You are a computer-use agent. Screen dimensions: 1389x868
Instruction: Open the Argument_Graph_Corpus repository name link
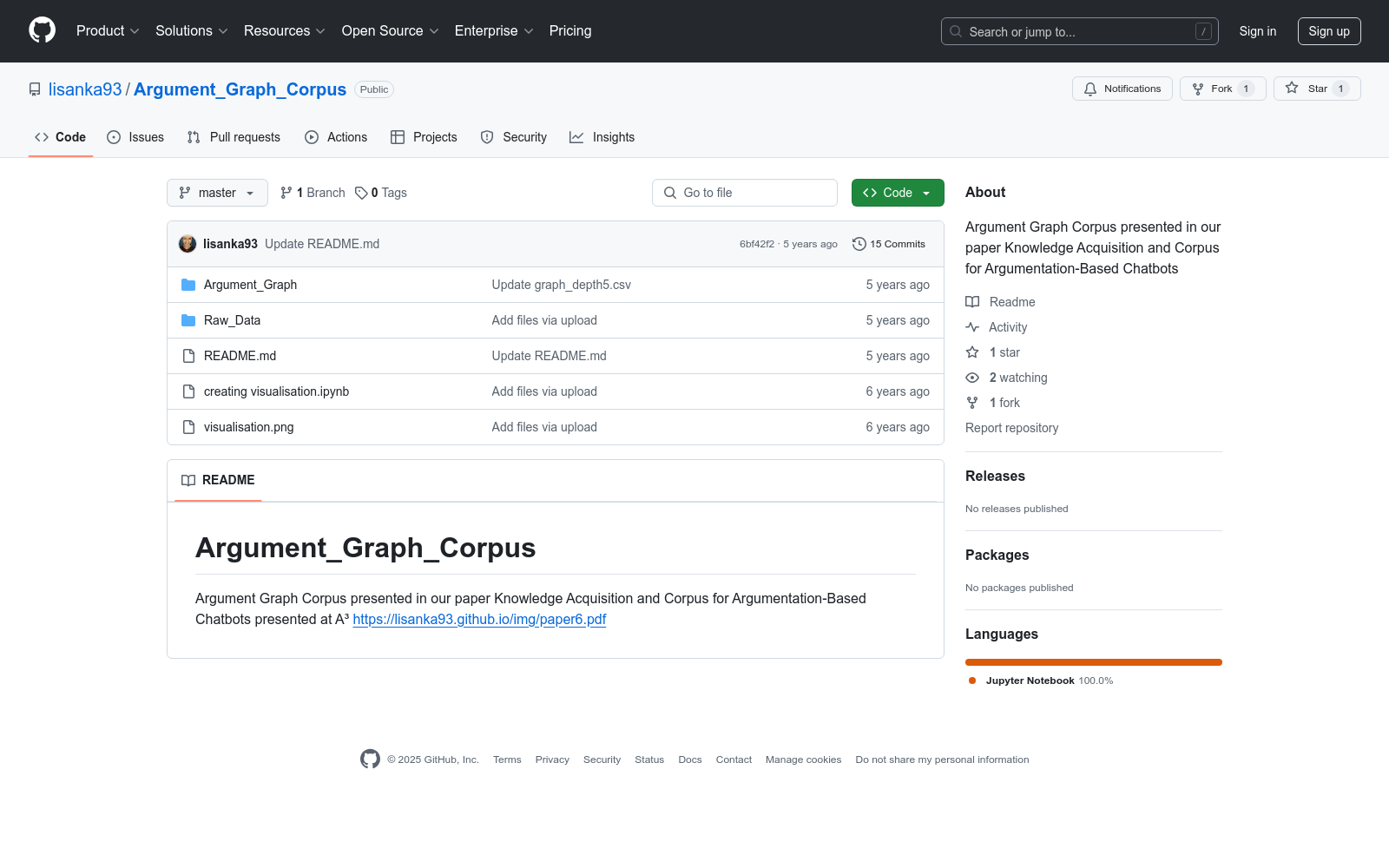(x=240, y=89)
